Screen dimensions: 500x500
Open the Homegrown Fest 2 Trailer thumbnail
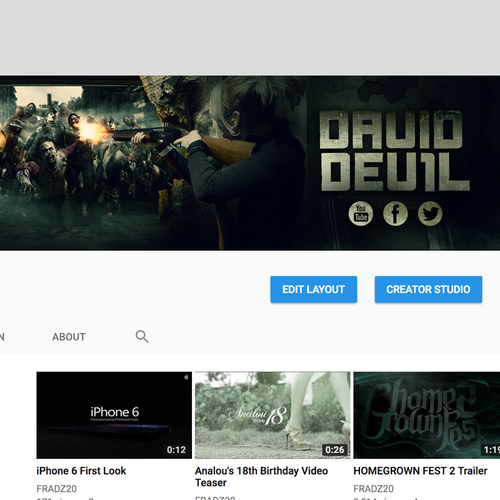[427, 415]
